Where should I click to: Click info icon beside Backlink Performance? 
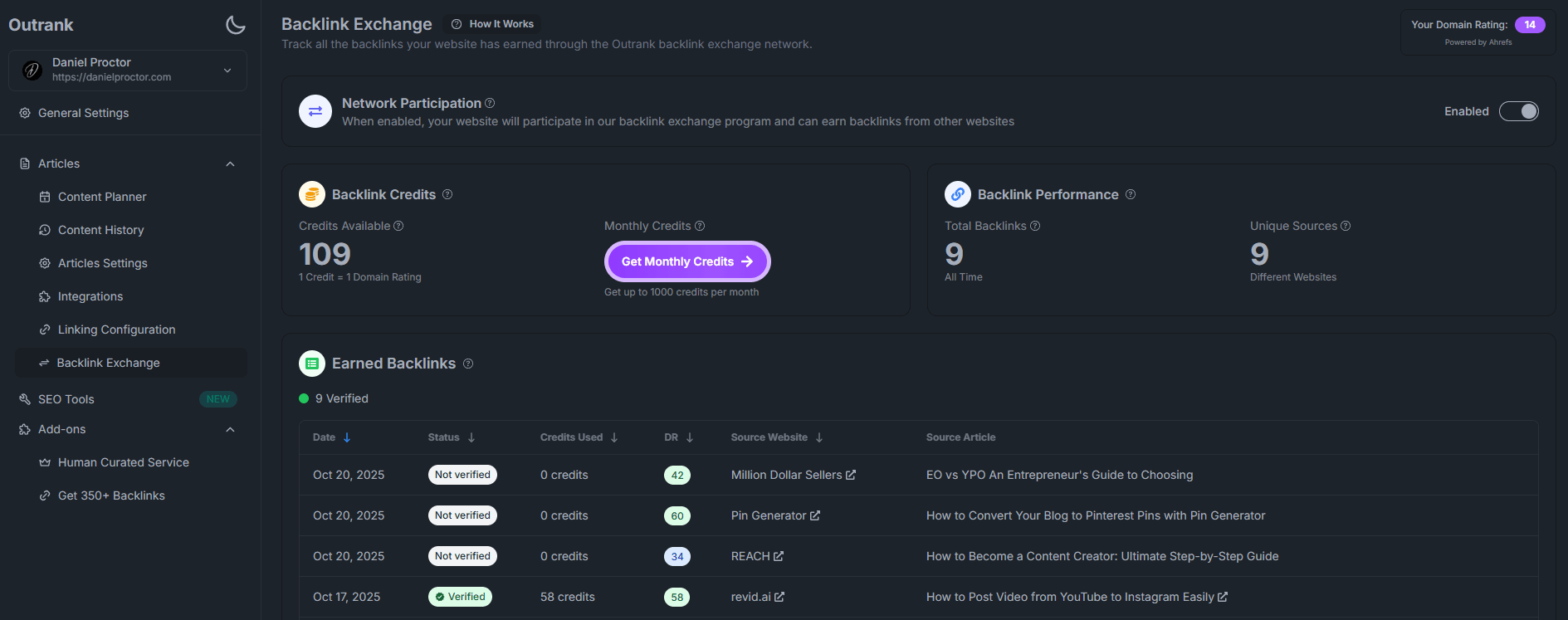[1131, 194]
